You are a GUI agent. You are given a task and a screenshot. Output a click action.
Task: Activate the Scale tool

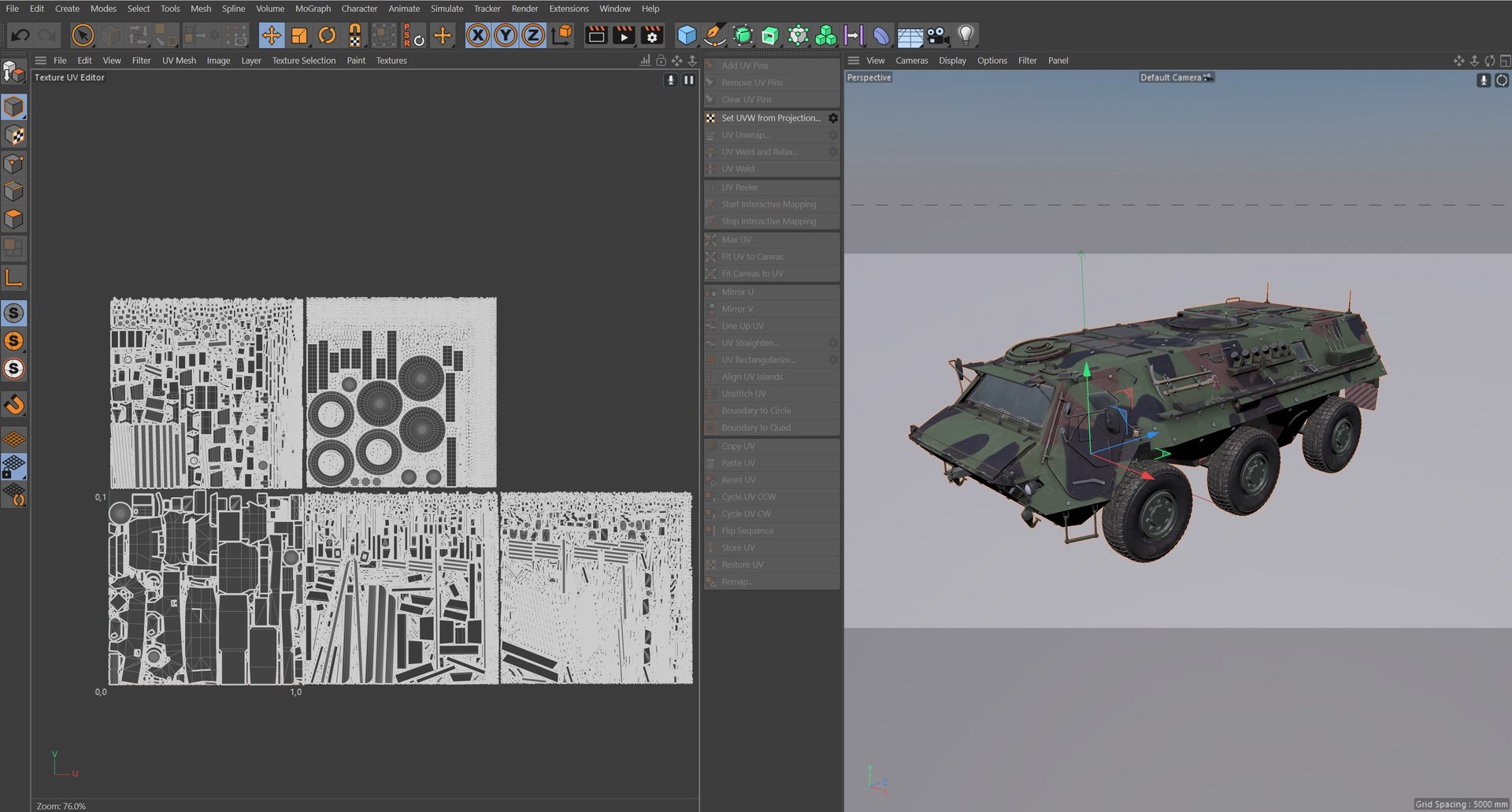click(x=299, y=35)
